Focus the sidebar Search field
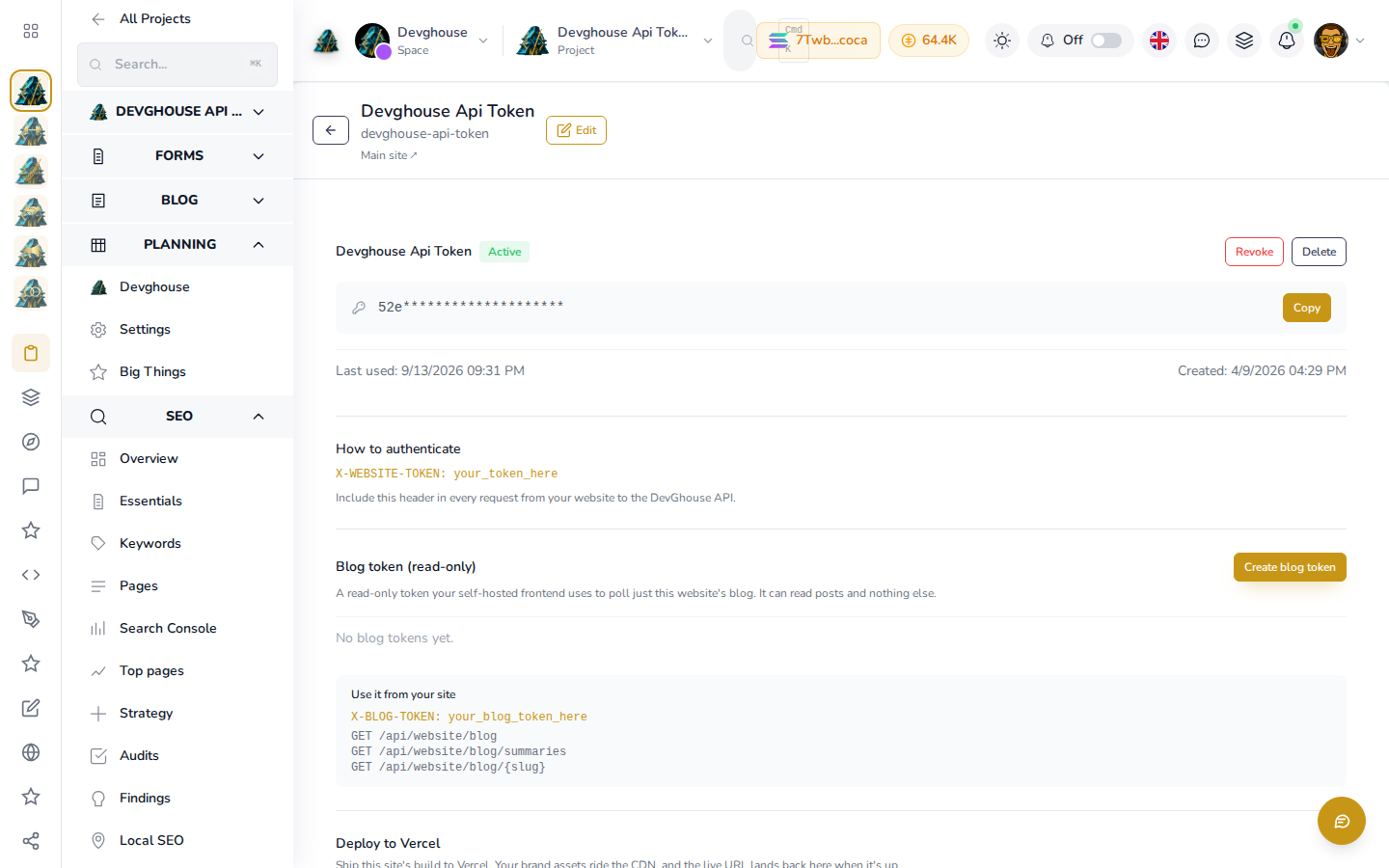 tap(177, 65)
